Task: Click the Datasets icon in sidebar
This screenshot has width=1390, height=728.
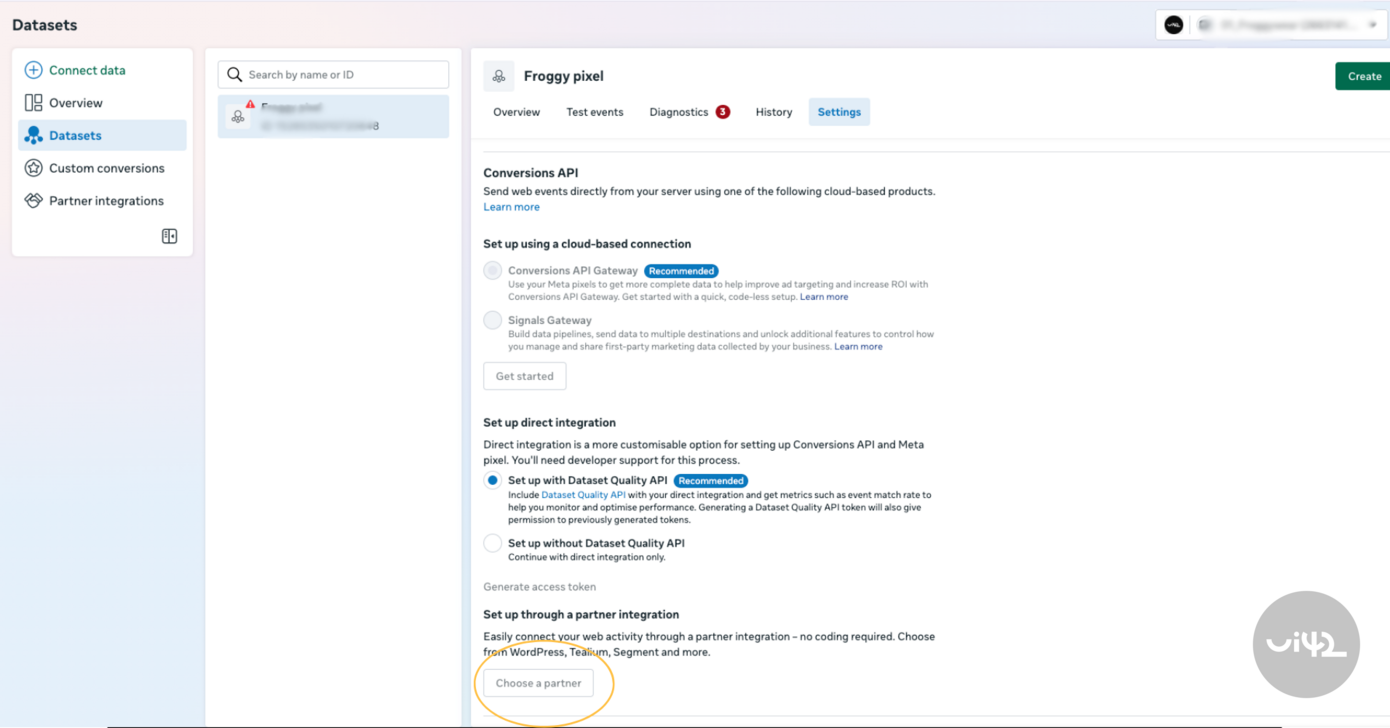Action: click(x=33, y=136)
